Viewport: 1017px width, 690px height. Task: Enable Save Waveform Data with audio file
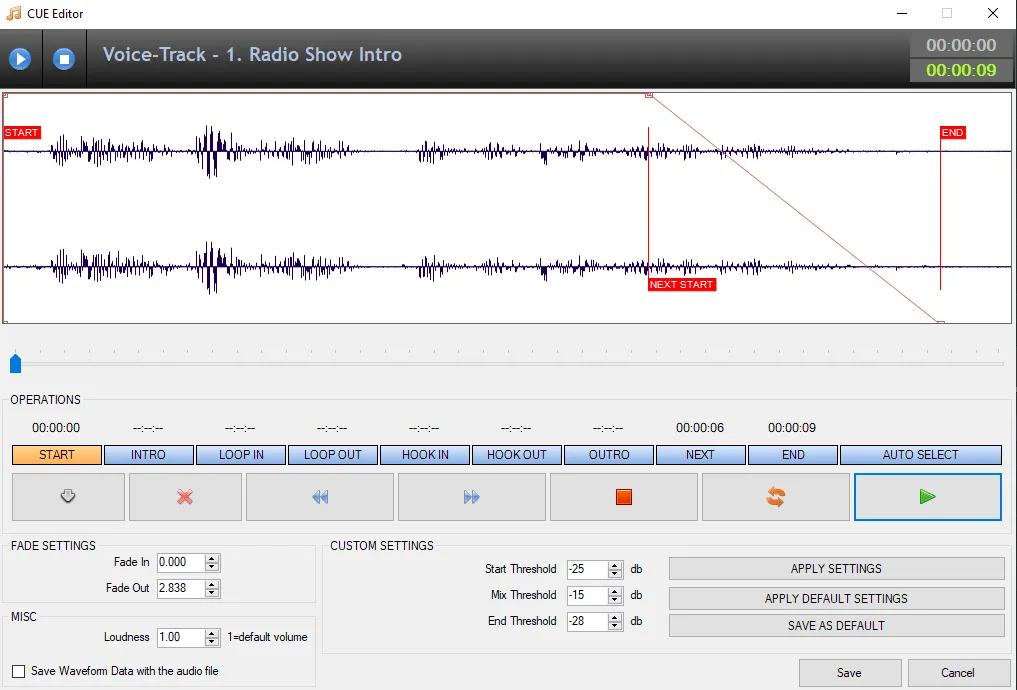[x=19, y=671]
